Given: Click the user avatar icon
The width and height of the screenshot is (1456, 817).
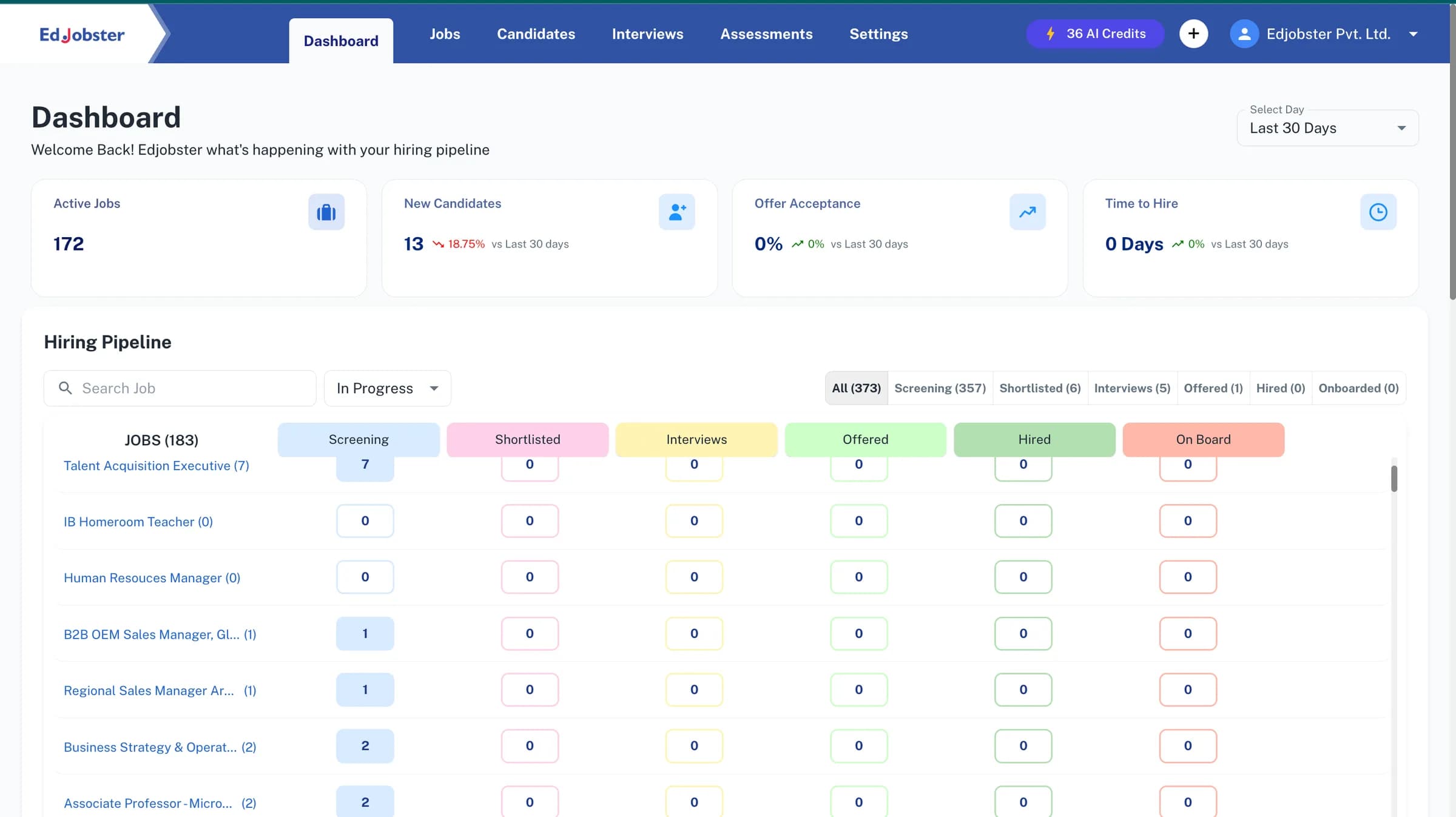Looking at the screenshot, I should click(1244, 34).
